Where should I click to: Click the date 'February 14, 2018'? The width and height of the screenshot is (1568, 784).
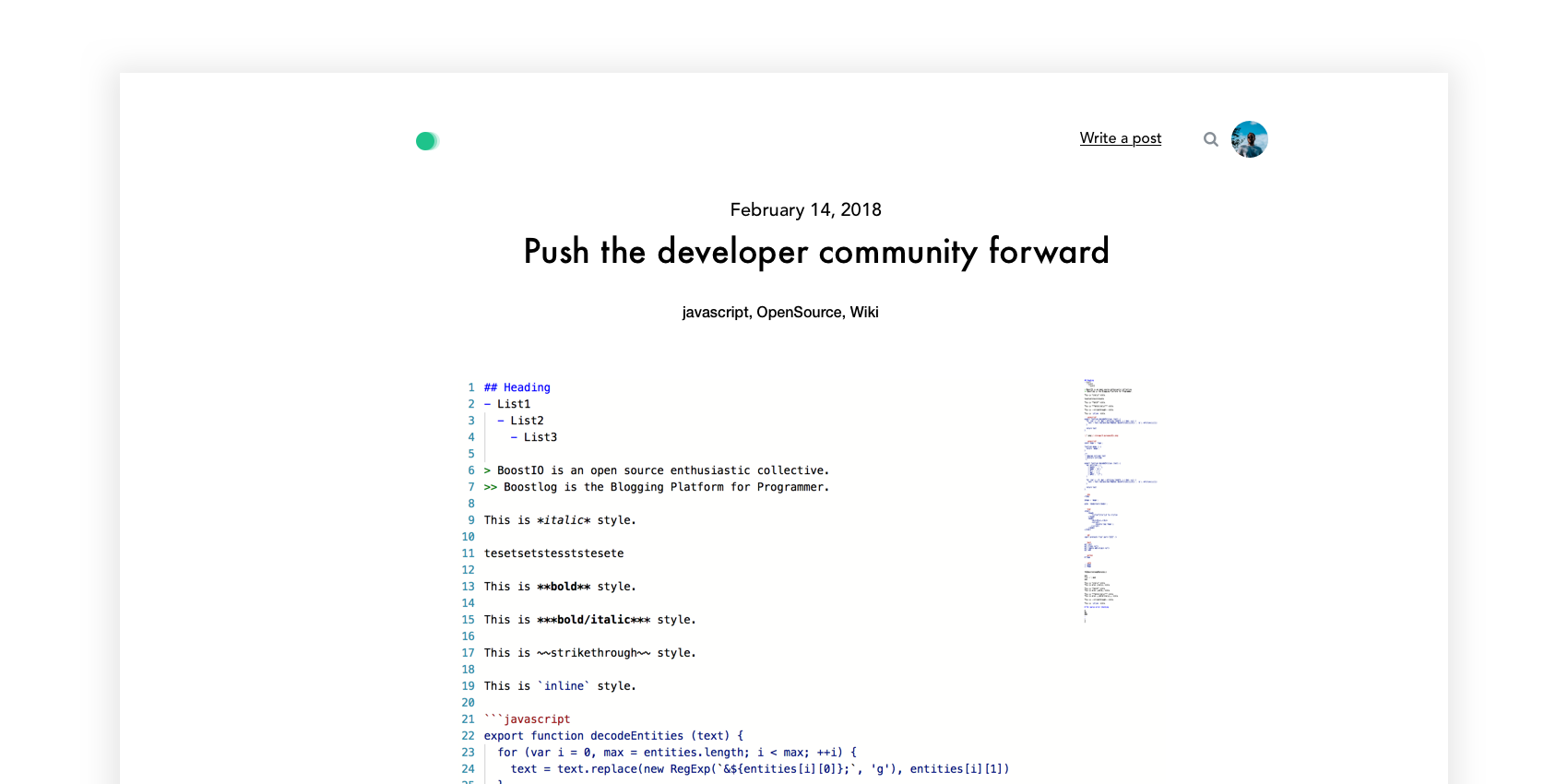(806, 209)
